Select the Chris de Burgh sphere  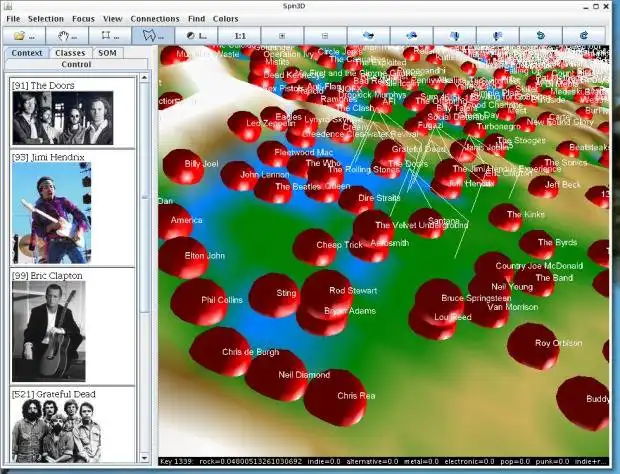tap(220, 351)
